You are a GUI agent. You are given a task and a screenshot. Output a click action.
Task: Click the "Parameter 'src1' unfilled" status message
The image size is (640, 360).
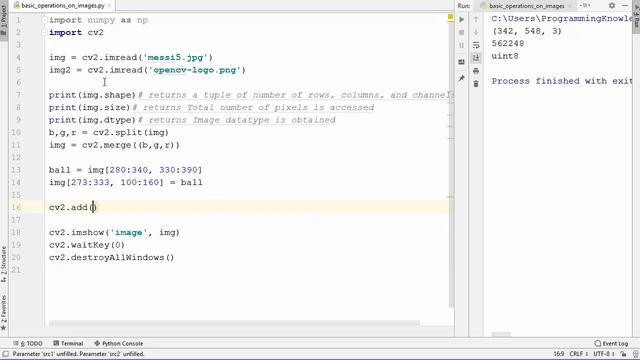(x=78, y=354)
